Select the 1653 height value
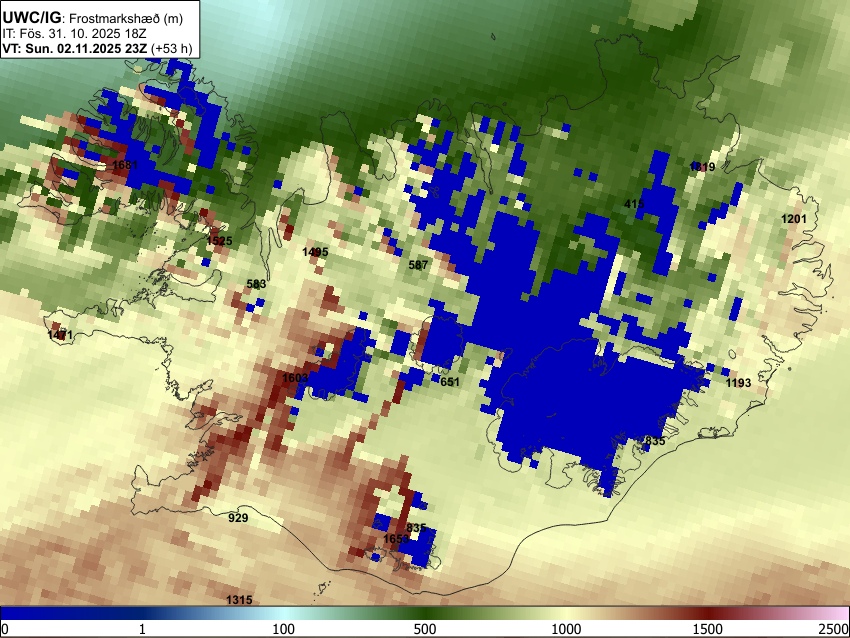 click(396, 539)
